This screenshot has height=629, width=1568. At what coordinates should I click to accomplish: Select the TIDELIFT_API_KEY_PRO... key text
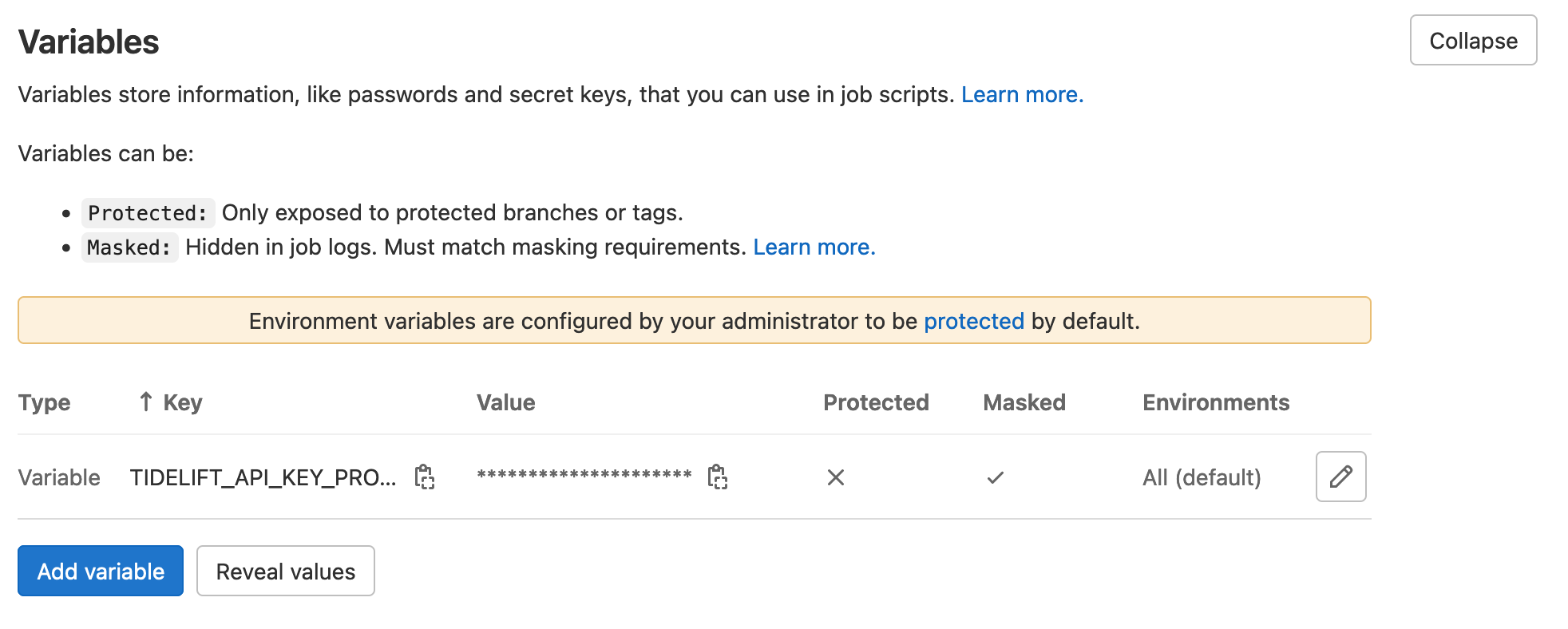(x=263, y=477)
